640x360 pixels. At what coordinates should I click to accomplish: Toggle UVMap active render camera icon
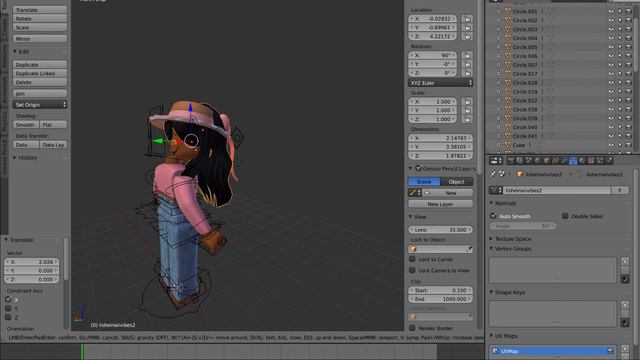(x=610, y=351)
